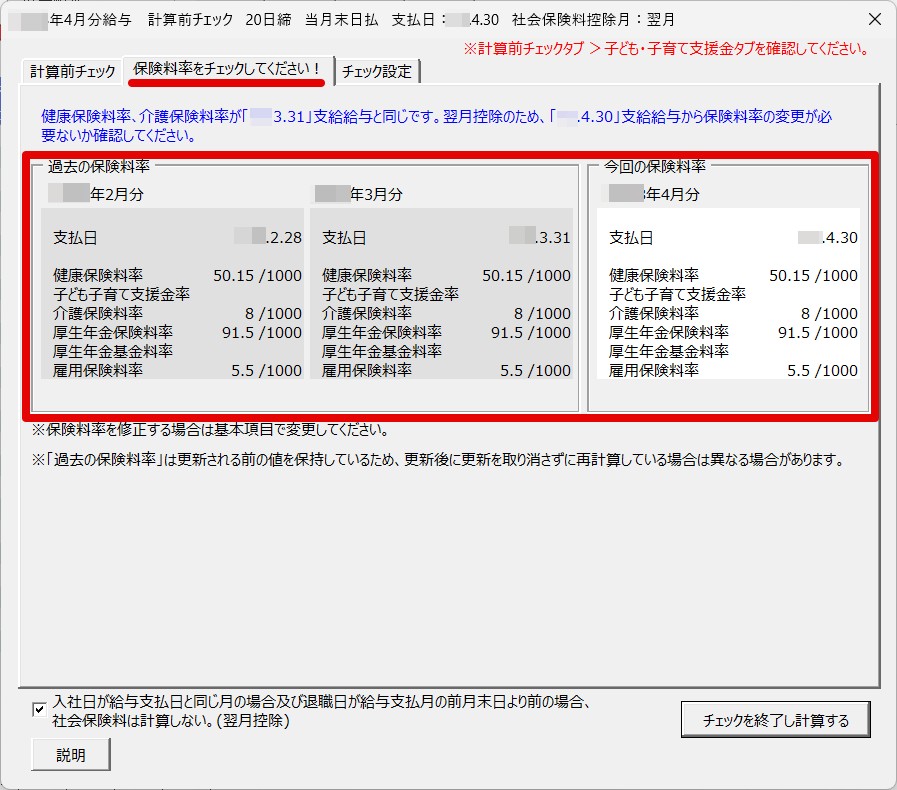Click the 4月分 支払日 date ending 4.30
Image resolution: width=897 pixels, height=790 pixels.
click(x=828, y=237)
